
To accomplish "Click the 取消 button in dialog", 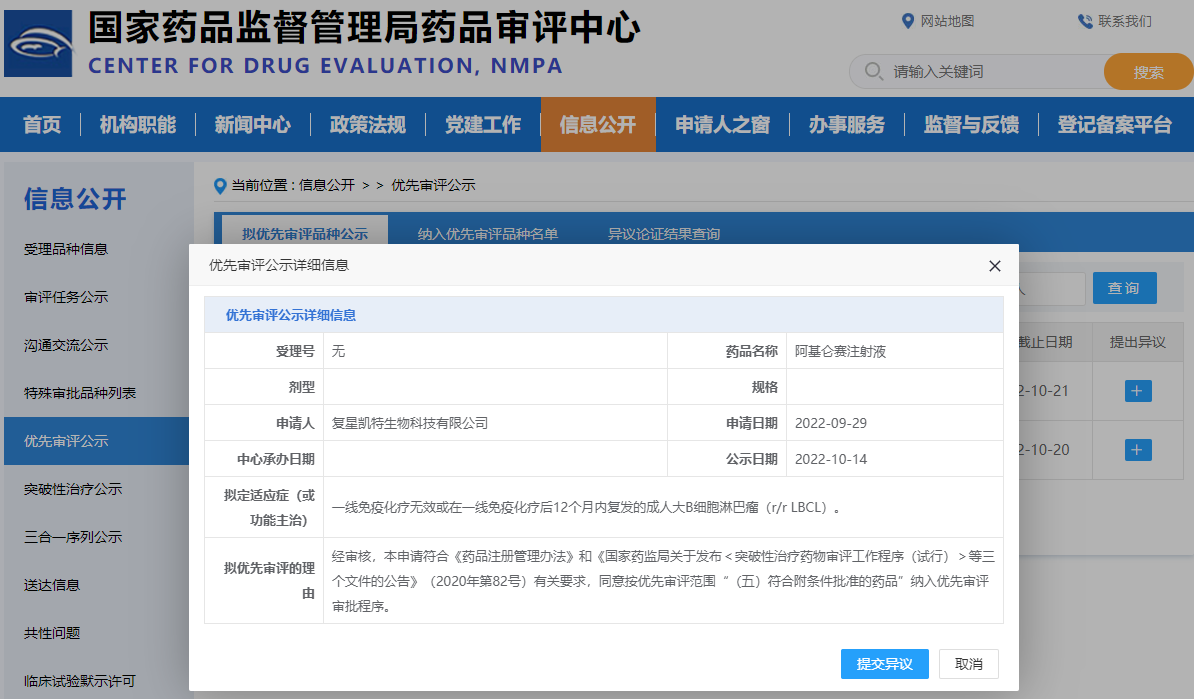I will click(968, 664).
